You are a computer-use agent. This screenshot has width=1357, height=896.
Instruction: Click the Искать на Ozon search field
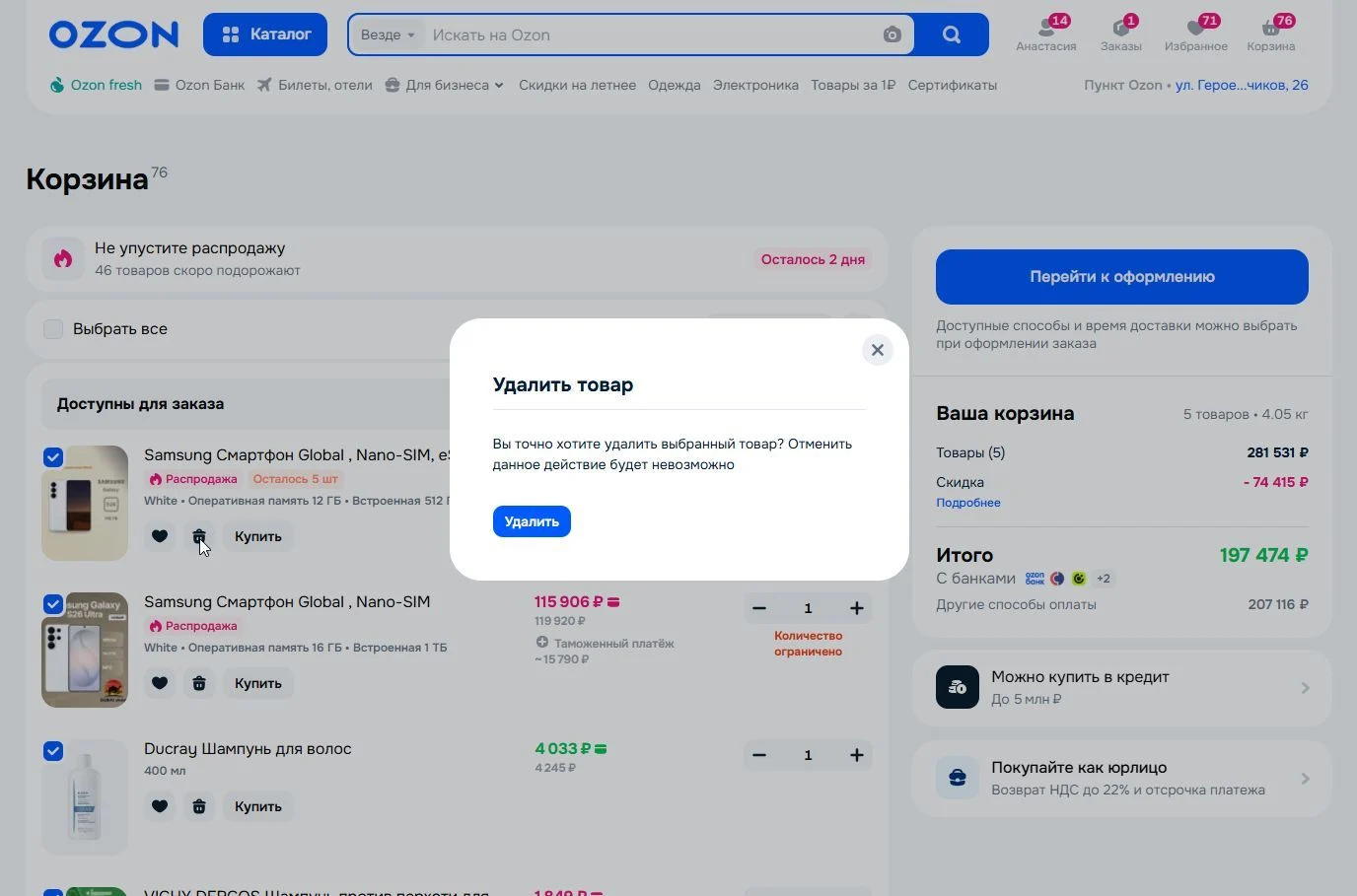click(651, 34)
